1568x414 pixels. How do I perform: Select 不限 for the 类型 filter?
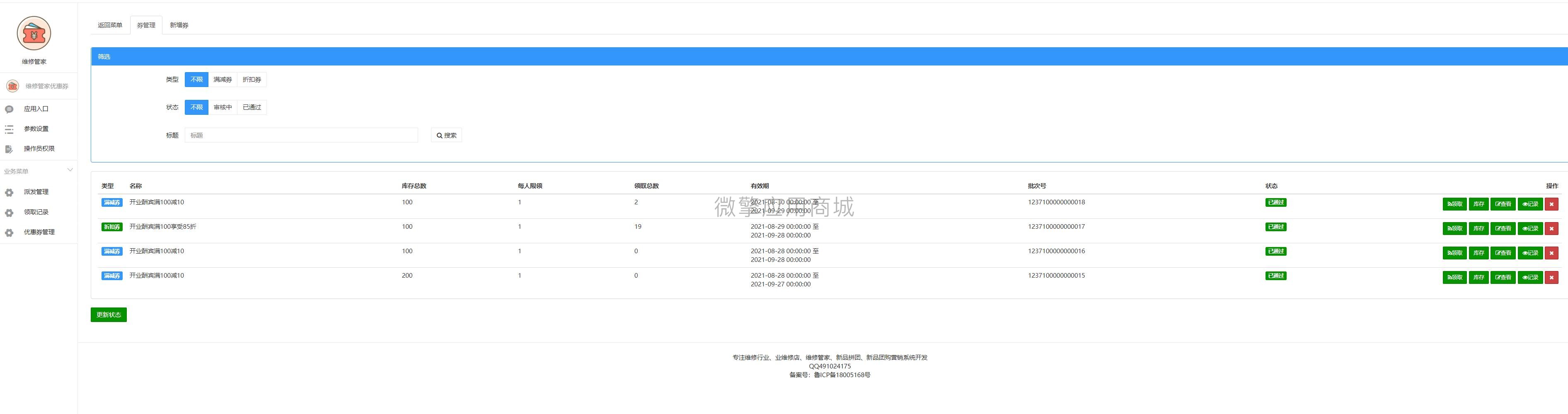(x=196, y=80)
